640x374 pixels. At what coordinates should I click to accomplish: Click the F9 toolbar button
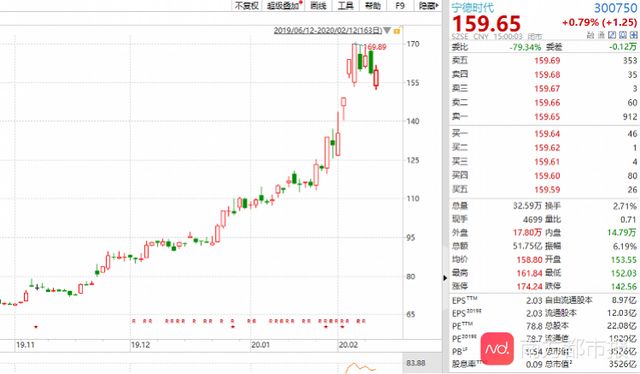click(x=400, y=5)
